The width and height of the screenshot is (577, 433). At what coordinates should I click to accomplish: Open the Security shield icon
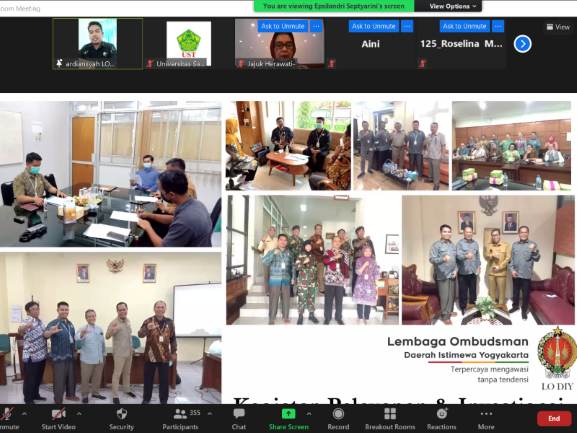(x=121, y=414)
